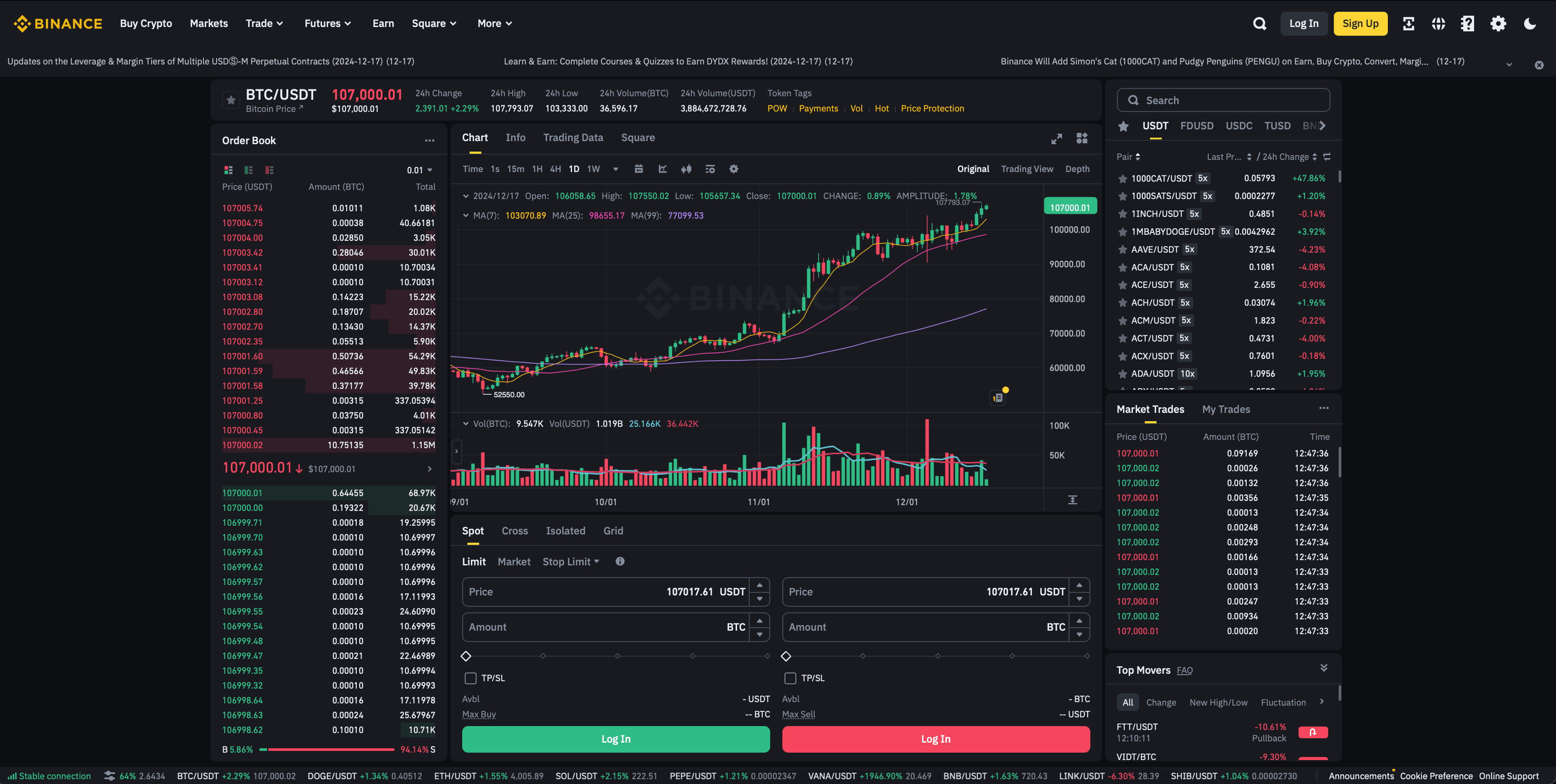The height and width of the screenshot is (784, 1556).
Task: Click the candlestick chart type icon
Action: 686,169
